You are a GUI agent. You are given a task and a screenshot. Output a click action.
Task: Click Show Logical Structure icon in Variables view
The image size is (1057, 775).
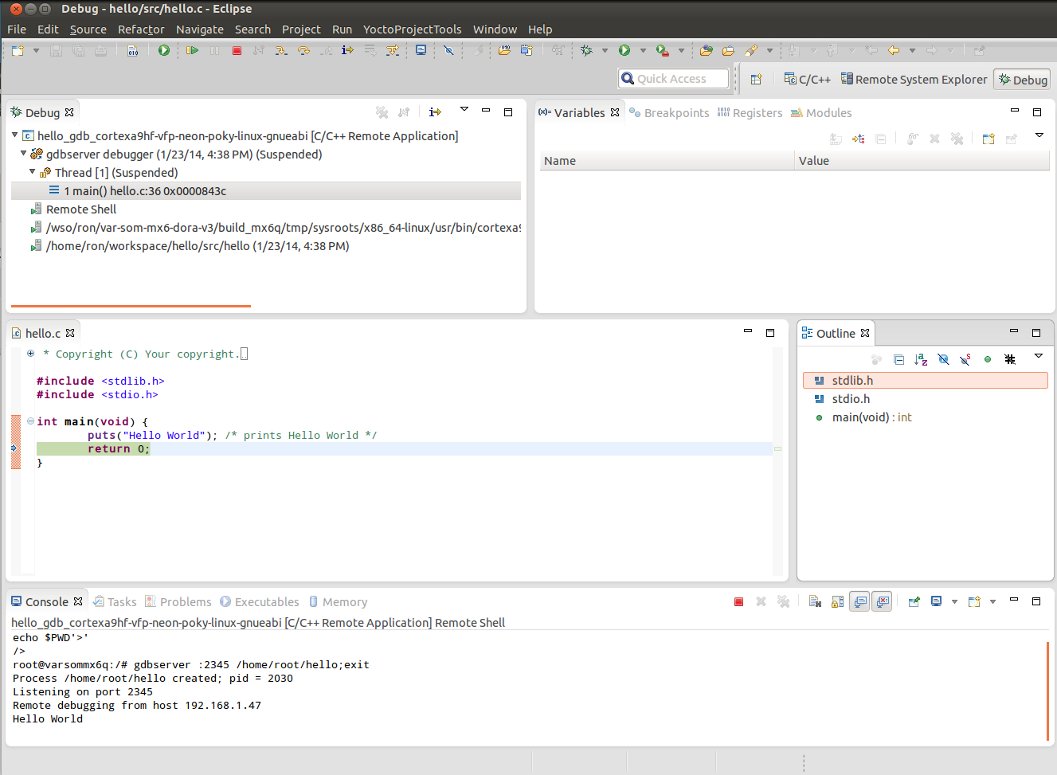(858, 139)
